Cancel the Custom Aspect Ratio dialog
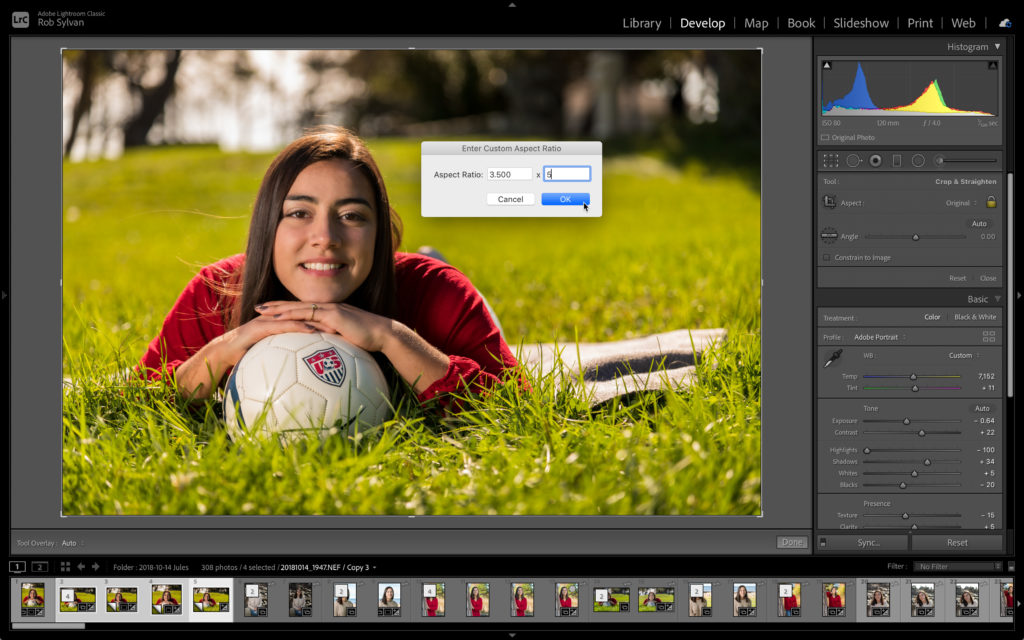Screen dimensions: 1024x640 510,199
